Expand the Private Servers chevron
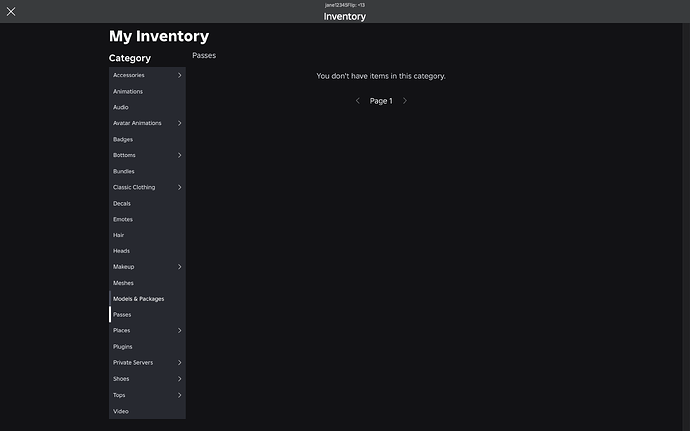 click(x=180, y=363)
